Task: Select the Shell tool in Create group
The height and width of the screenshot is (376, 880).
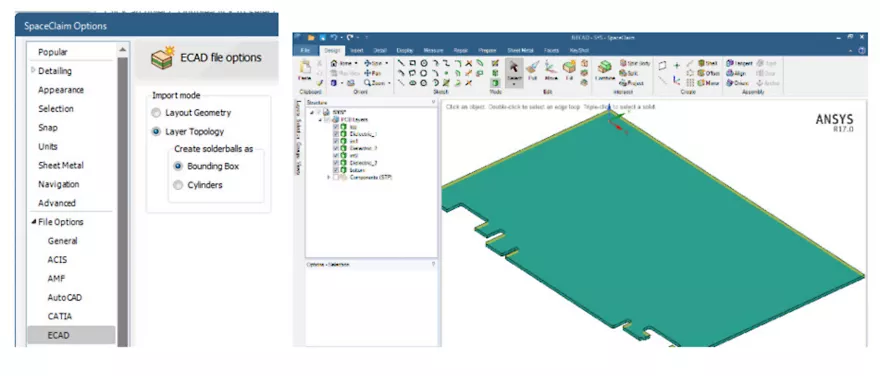Action: point(707,63)
